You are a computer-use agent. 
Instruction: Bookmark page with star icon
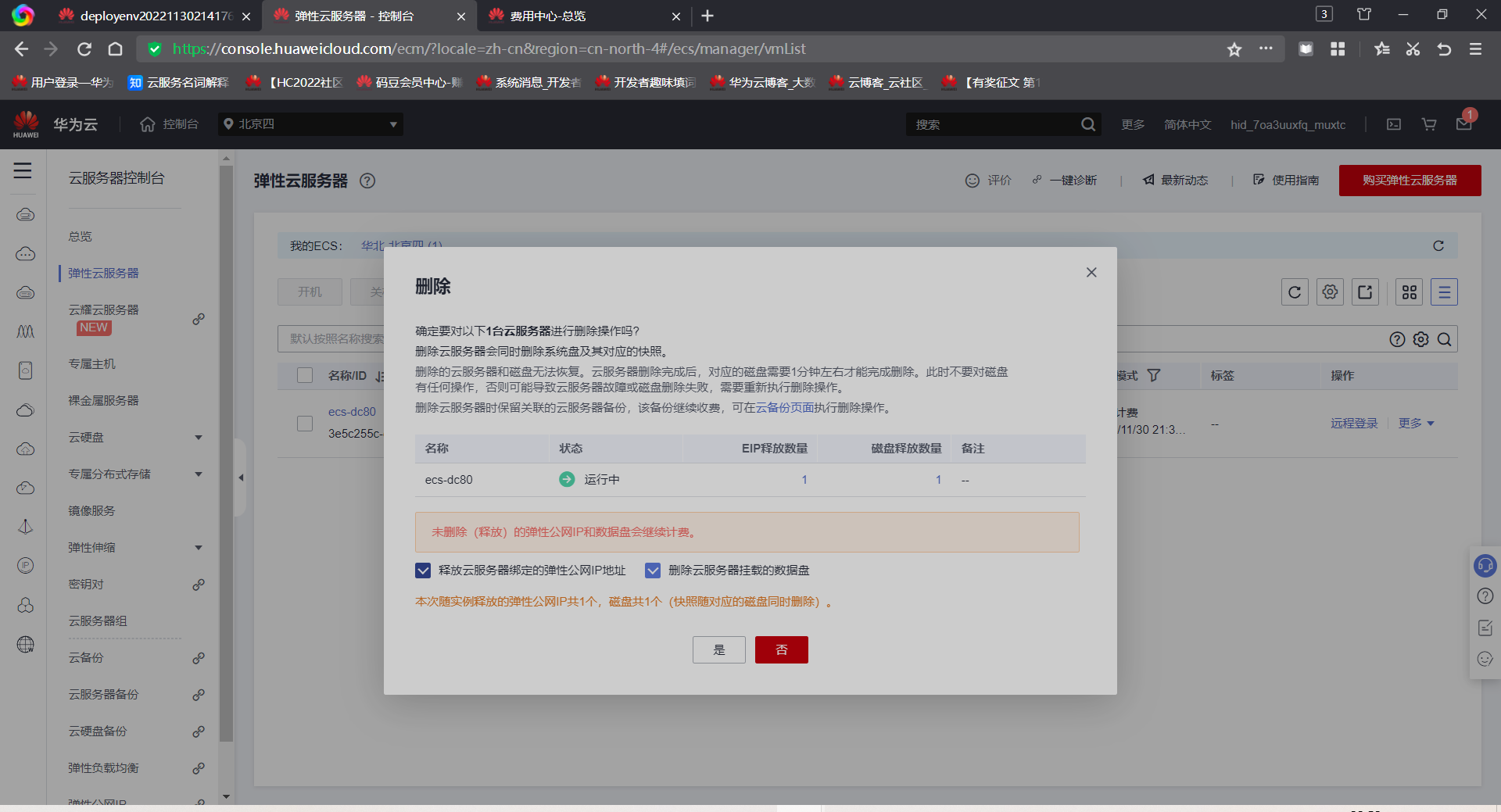point(1234,49)
